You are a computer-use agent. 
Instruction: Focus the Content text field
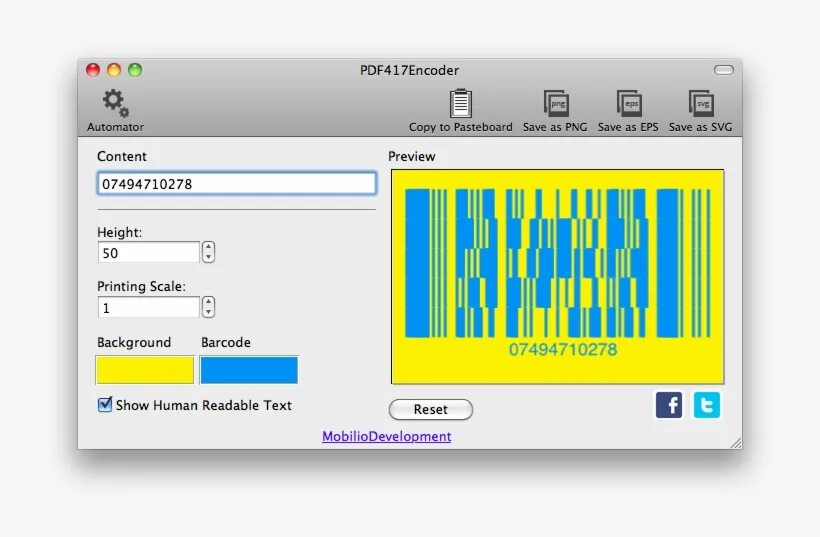coord(236,184)
